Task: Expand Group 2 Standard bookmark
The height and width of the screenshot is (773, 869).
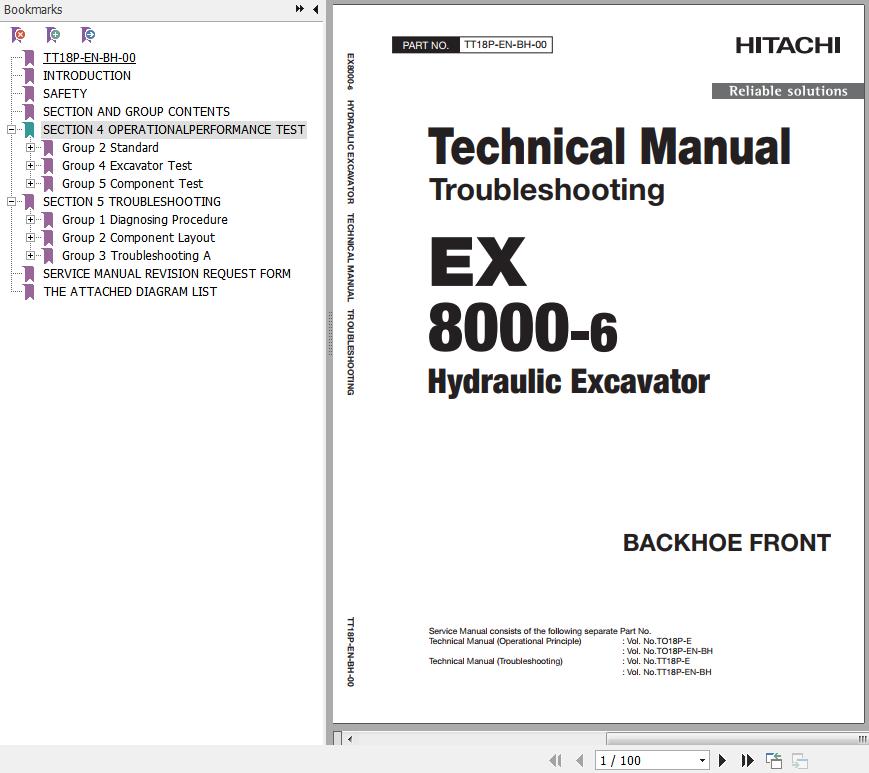Action: click(31, 148)
